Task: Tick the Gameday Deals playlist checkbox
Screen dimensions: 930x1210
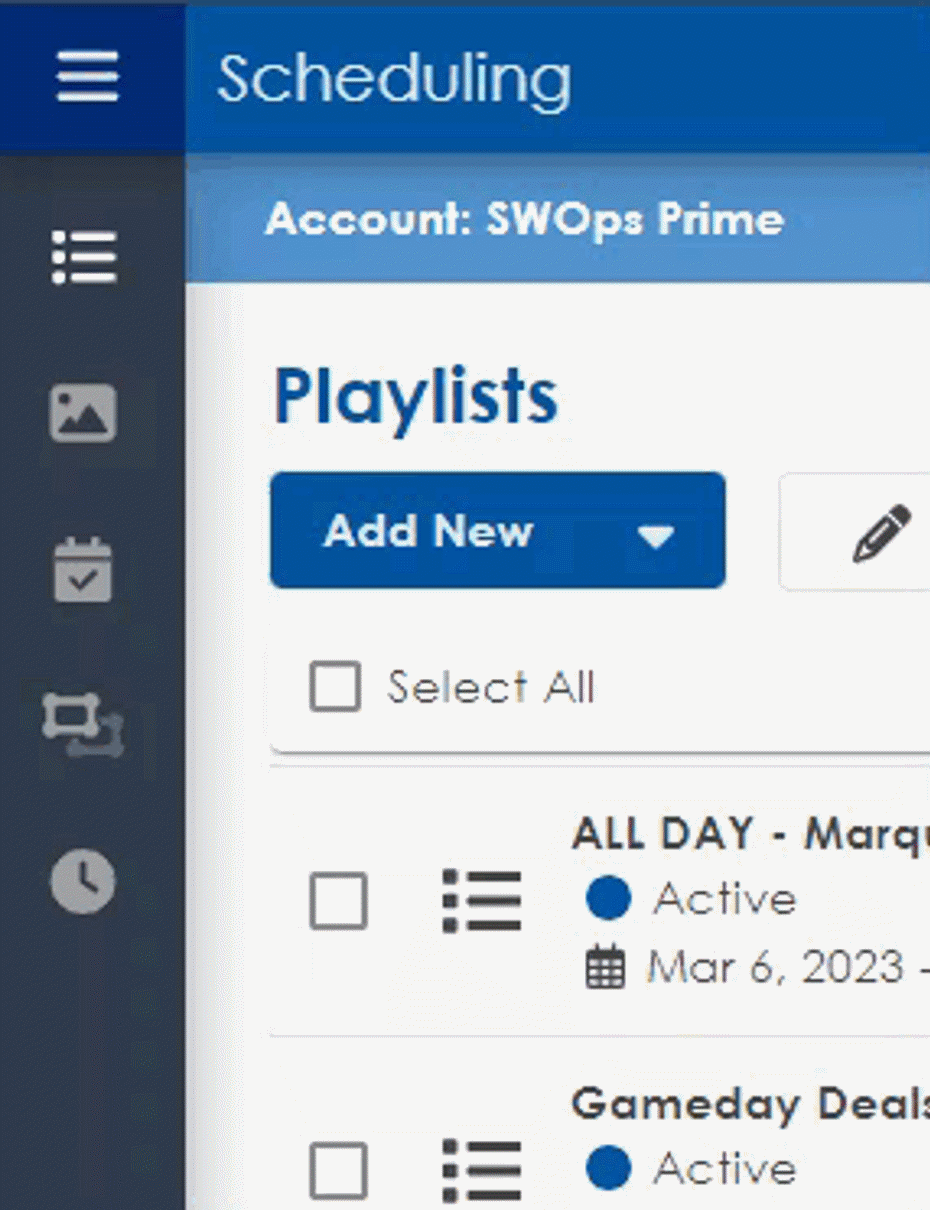Action: pyautogui.click(x=338, y=1170)
